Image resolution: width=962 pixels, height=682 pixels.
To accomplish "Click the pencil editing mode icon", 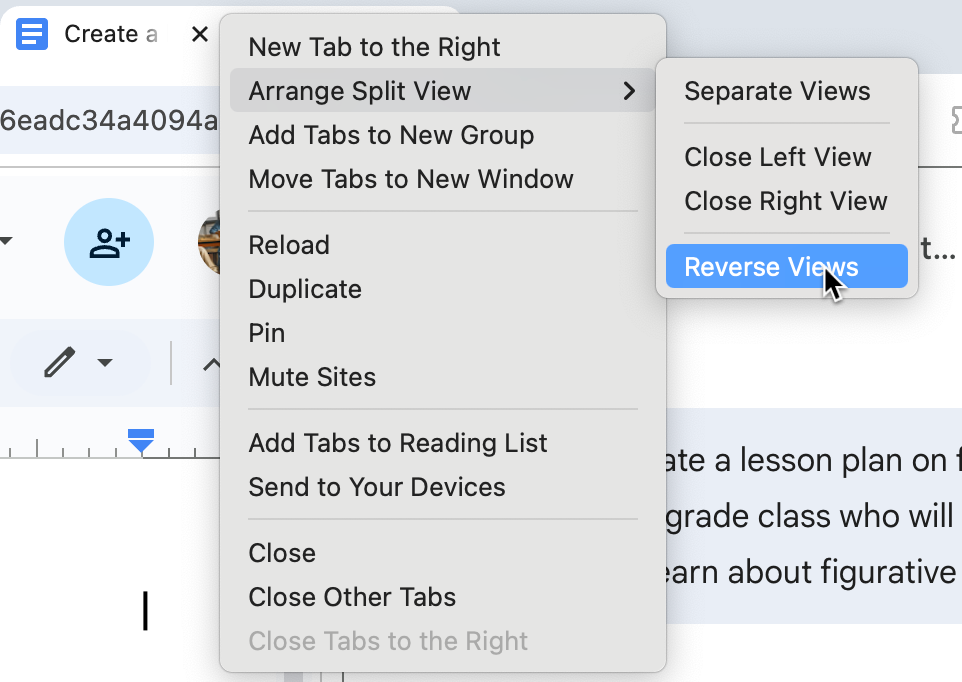I will tap(59, 362).
